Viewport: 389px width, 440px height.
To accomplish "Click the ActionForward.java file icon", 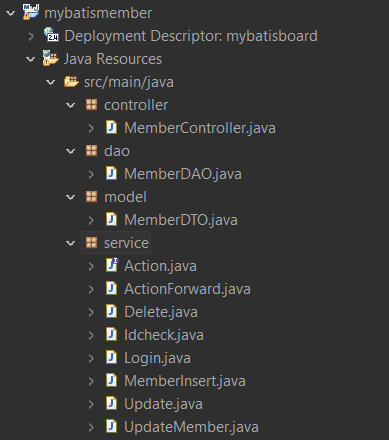I will click(x=111, y=288).
